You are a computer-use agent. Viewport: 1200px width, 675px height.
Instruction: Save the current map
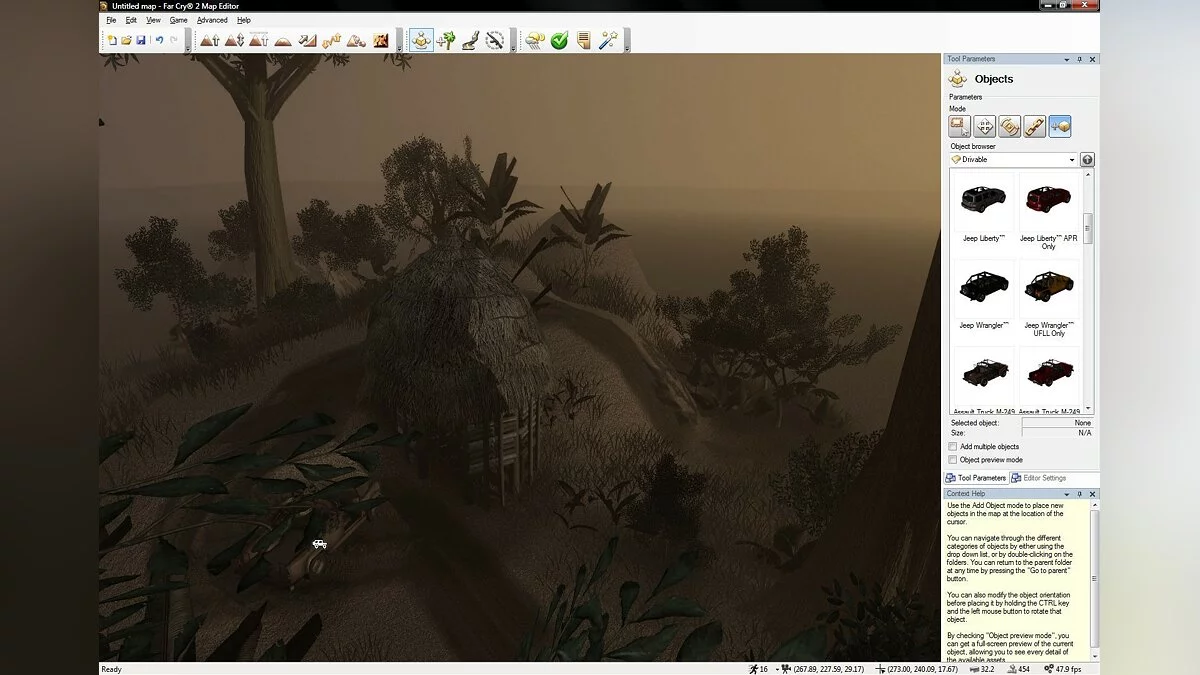(x=141, y=40)
